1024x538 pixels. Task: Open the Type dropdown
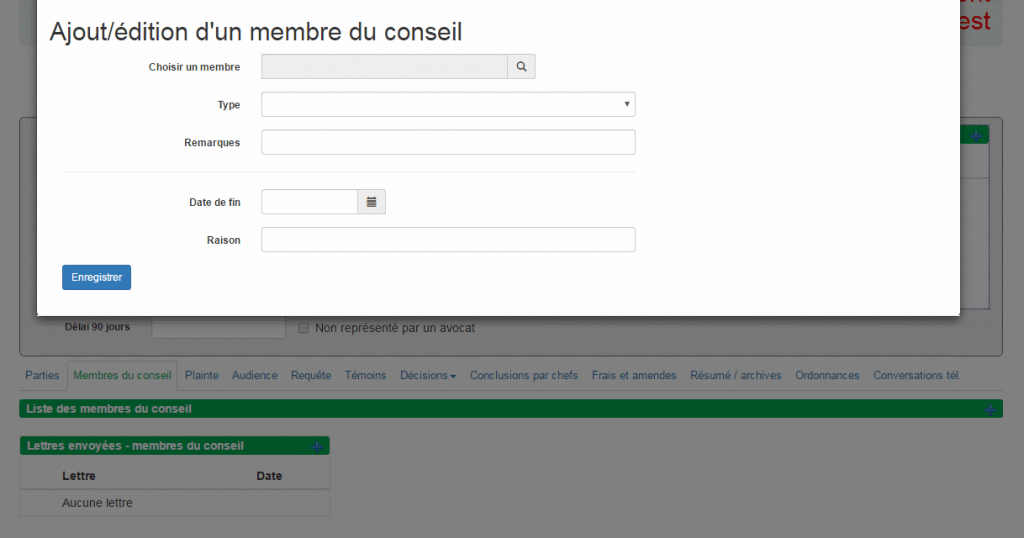pyautogui.click(x=448, y=104)
